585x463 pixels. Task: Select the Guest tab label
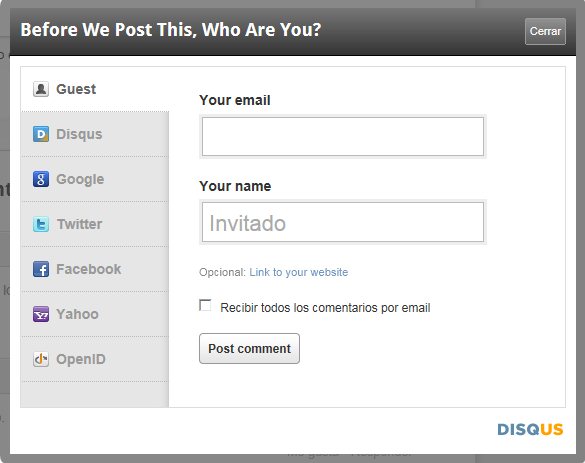pyautogui.click(x=76, y=89)
